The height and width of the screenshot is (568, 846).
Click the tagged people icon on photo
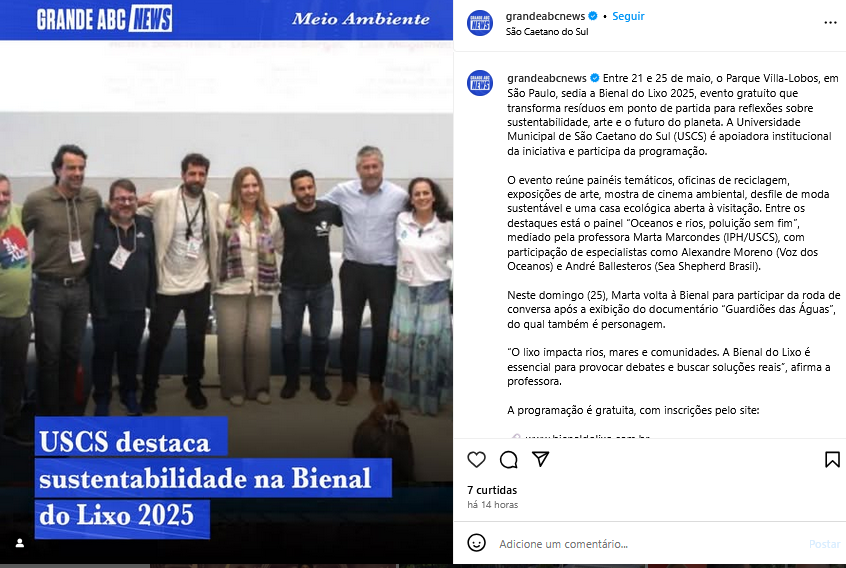click(x=20, y=543)
